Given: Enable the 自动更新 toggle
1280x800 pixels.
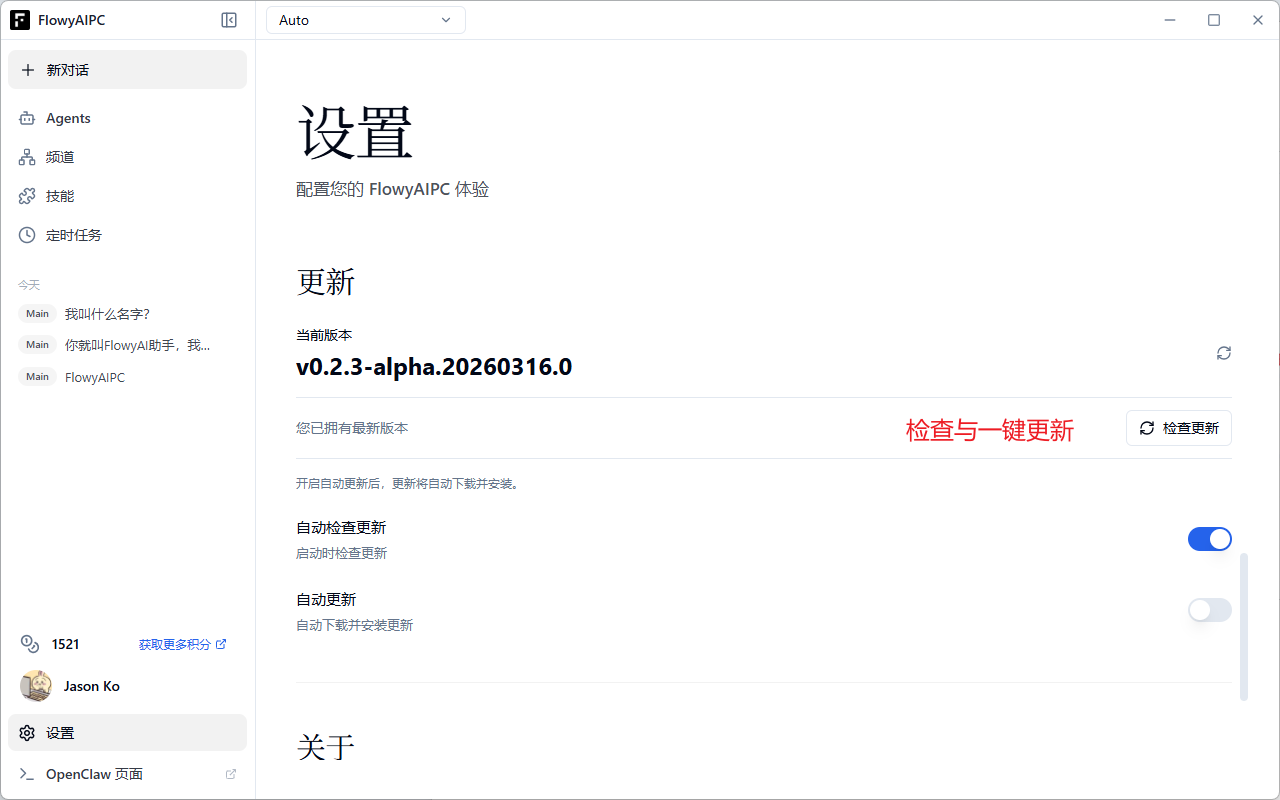Looking at the screenshot, I should point(1209,610).
